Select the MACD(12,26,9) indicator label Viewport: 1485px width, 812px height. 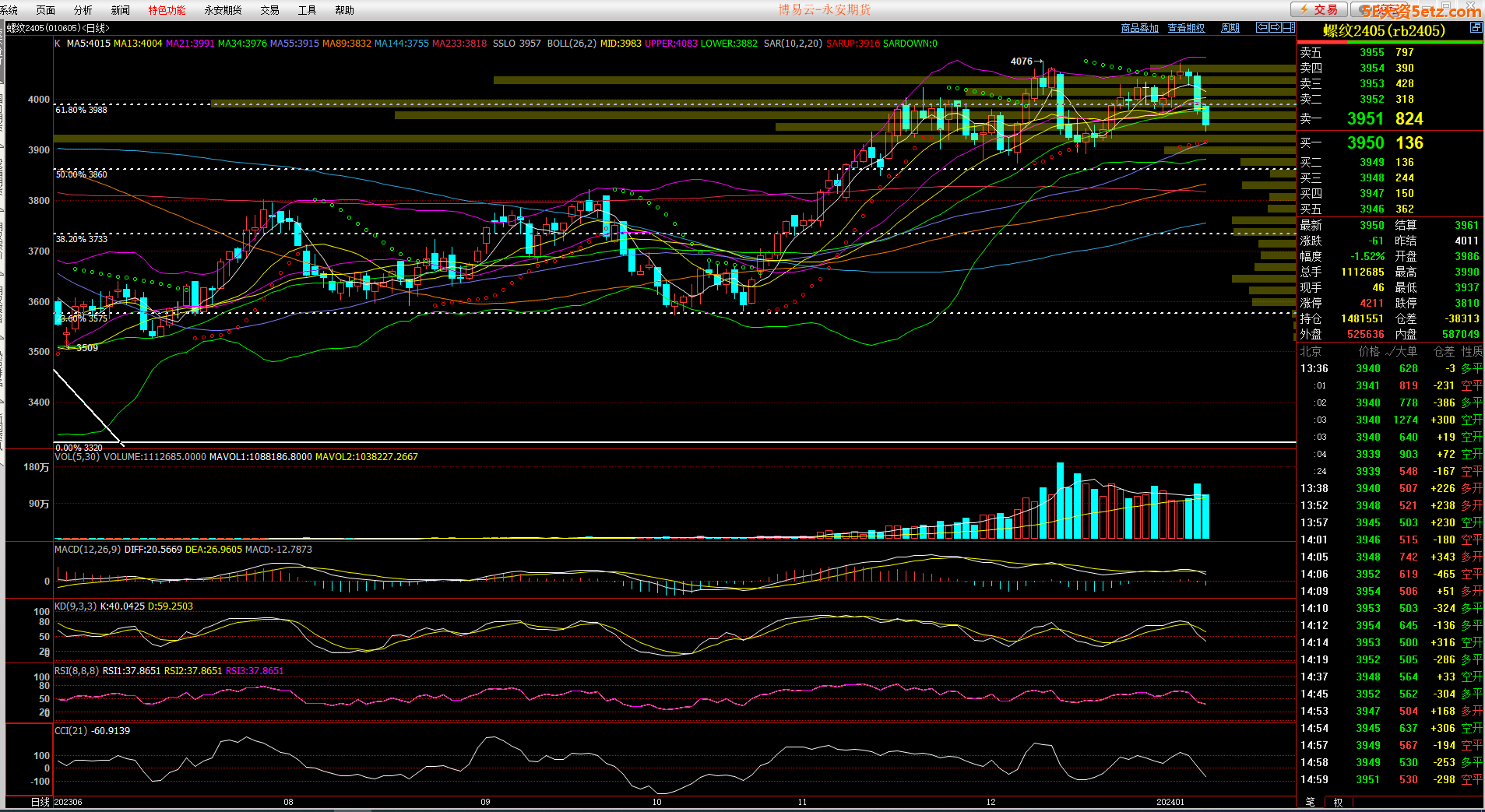pyautogui.click(x=87, y=550)
